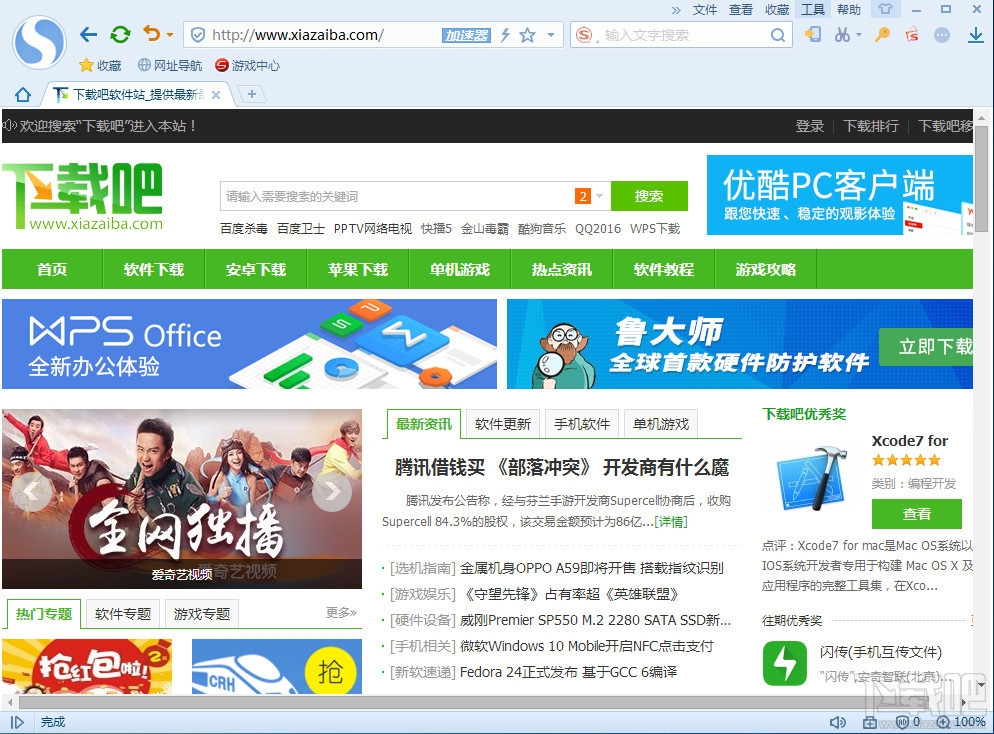Click the home page house icon

[x=23, y=95]
